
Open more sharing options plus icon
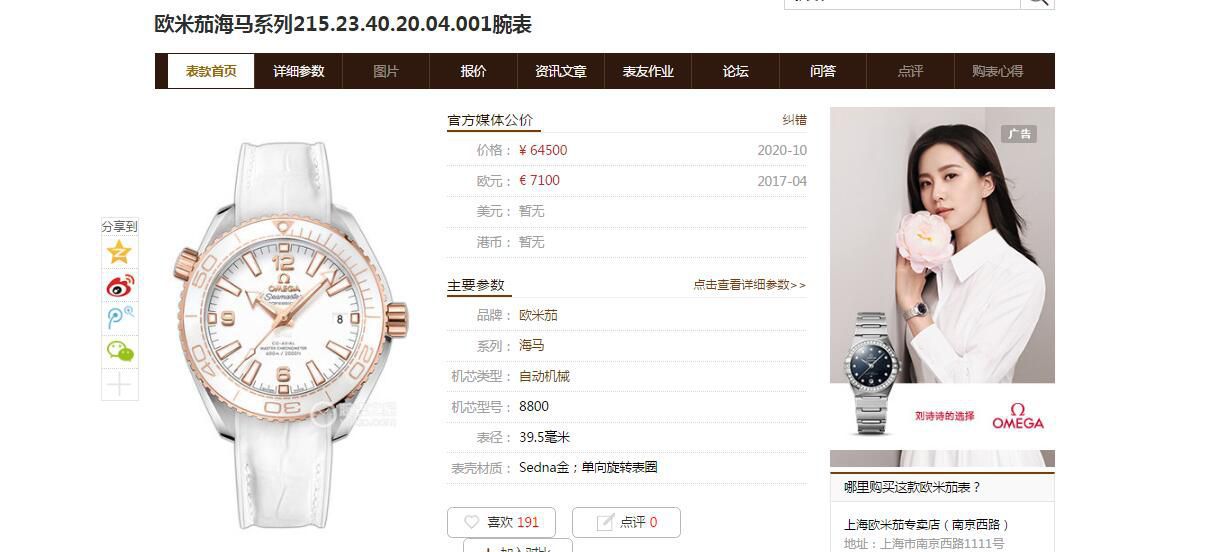click(x=120, y=385)
